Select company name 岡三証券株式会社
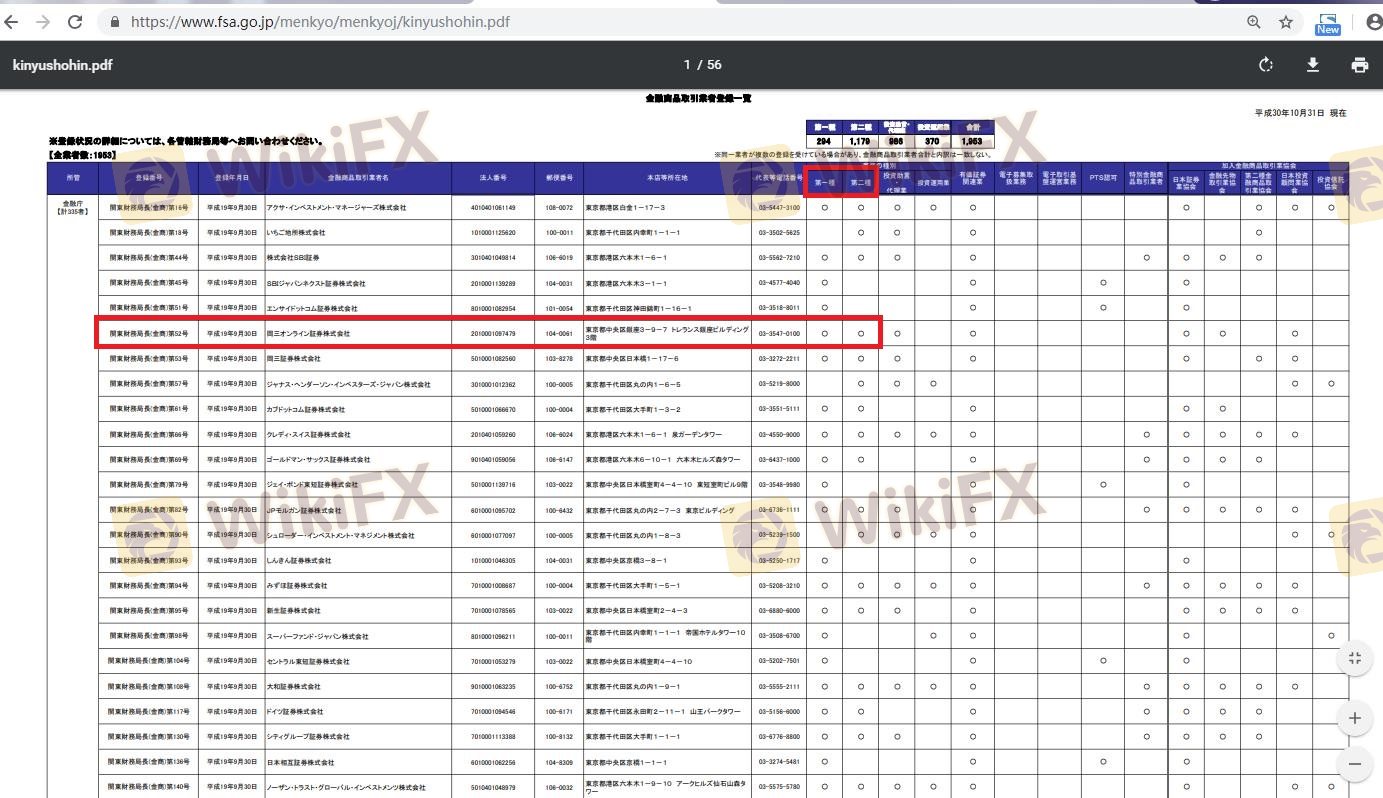Image resolution: width=1383 pixels, height=798 pixels. coord(293,358)
